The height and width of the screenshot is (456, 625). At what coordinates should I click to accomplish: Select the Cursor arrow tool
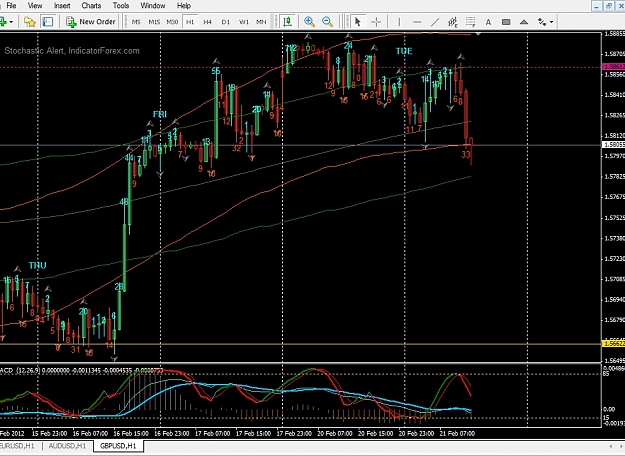click(x=358, y=22)
